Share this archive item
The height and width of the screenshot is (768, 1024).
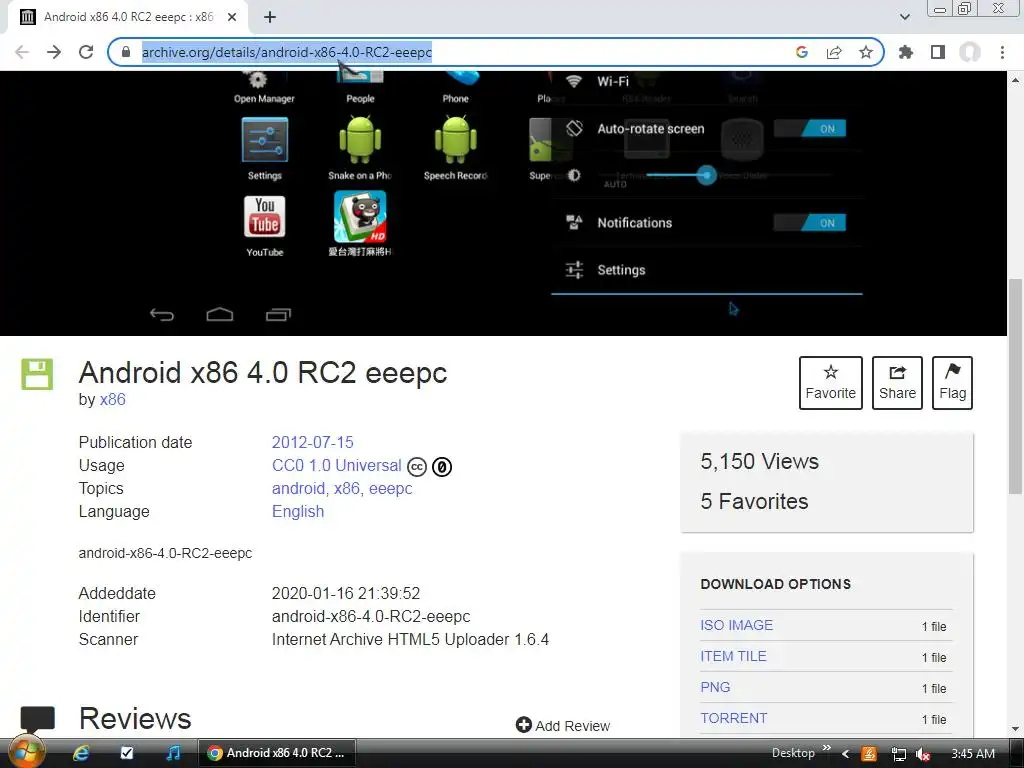coord(897,383)
